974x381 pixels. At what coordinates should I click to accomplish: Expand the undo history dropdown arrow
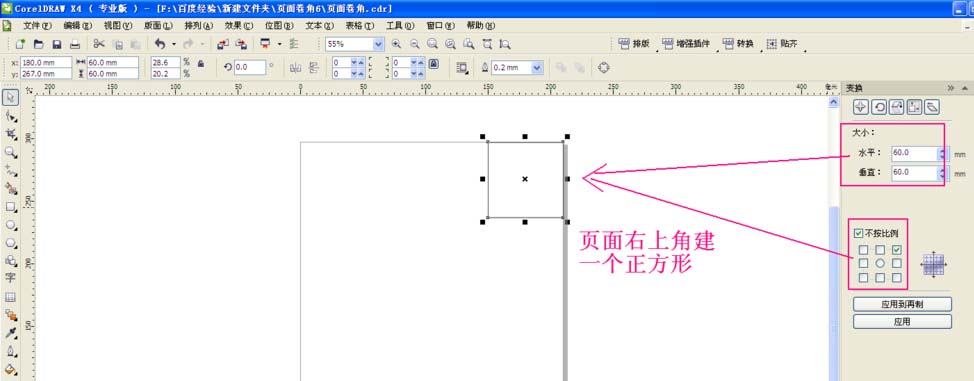pos(173,44)
